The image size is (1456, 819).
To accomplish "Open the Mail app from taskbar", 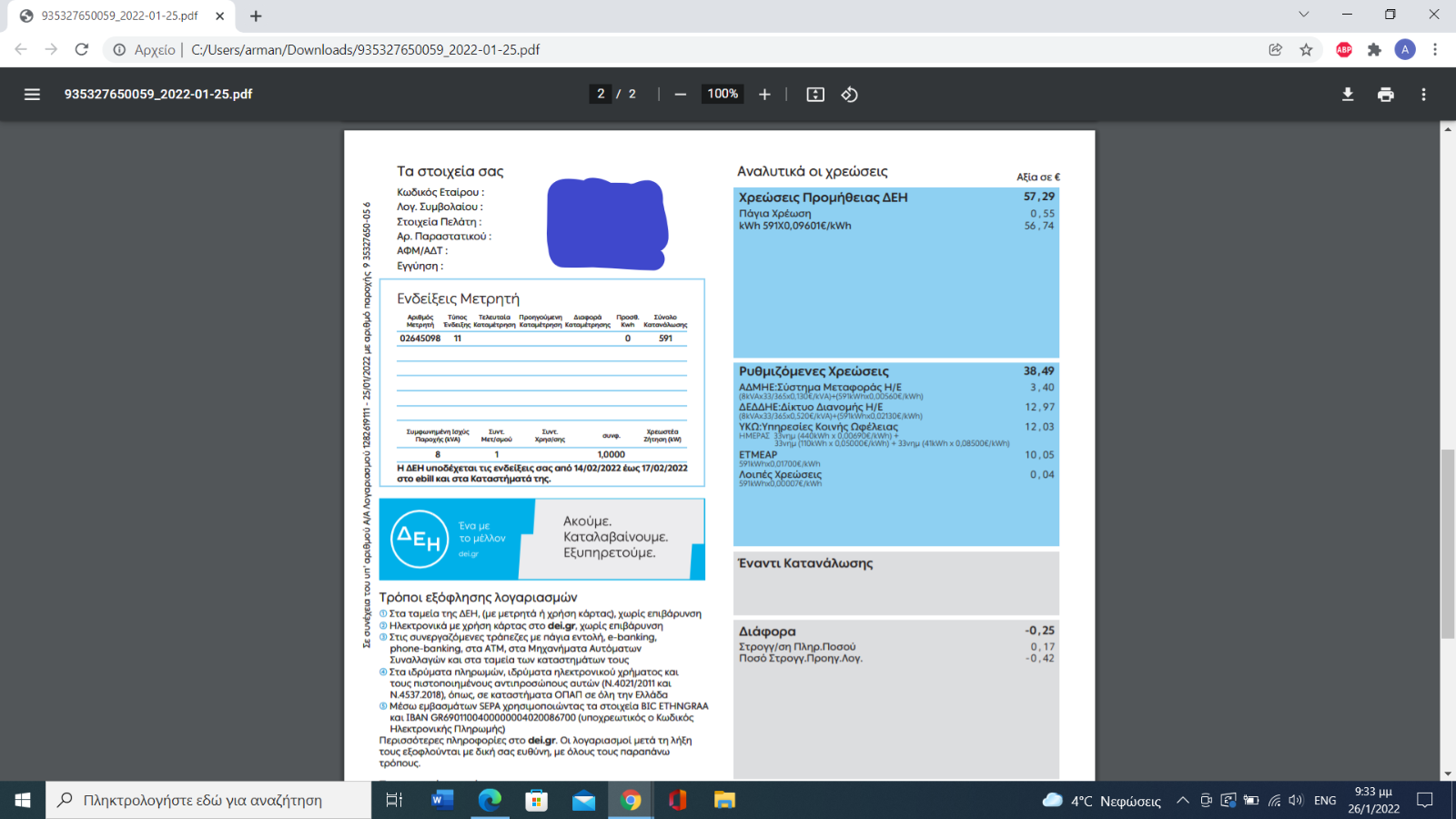I will (583, 800).
